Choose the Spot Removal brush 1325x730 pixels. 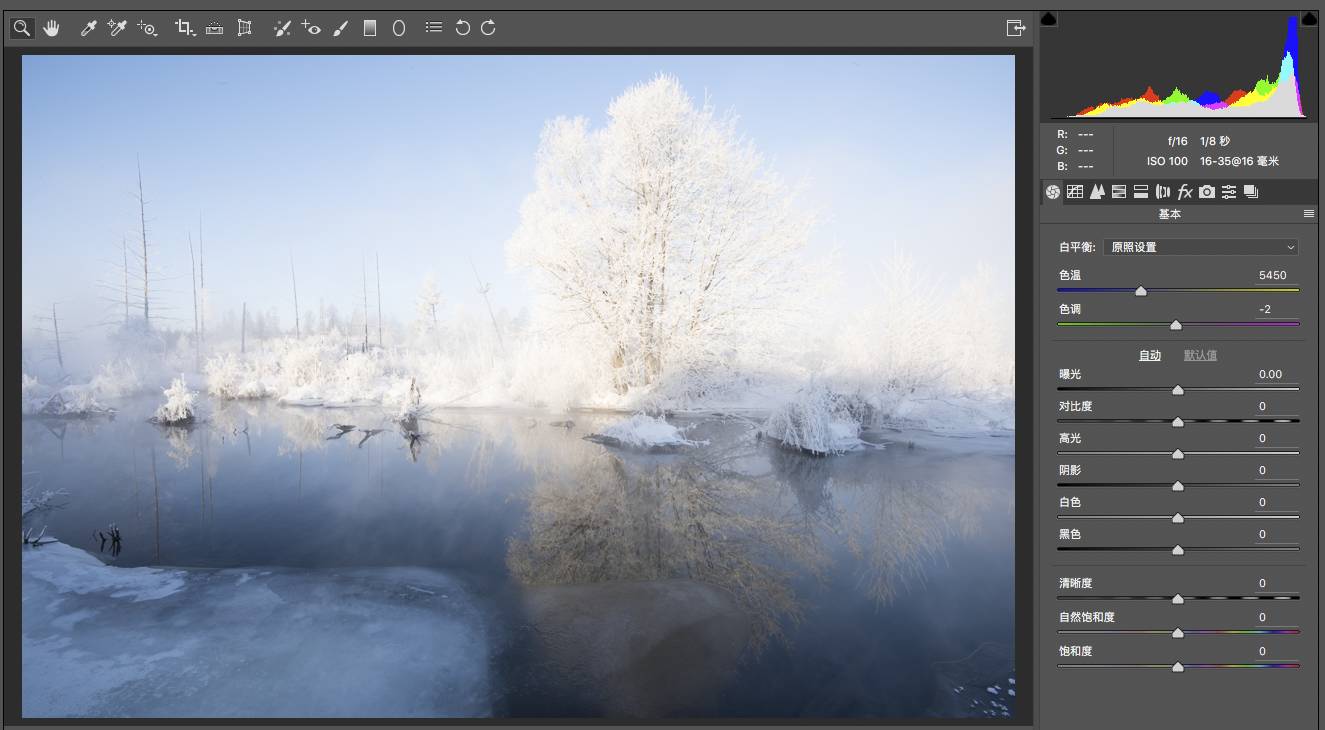click(x=282, y=28)
